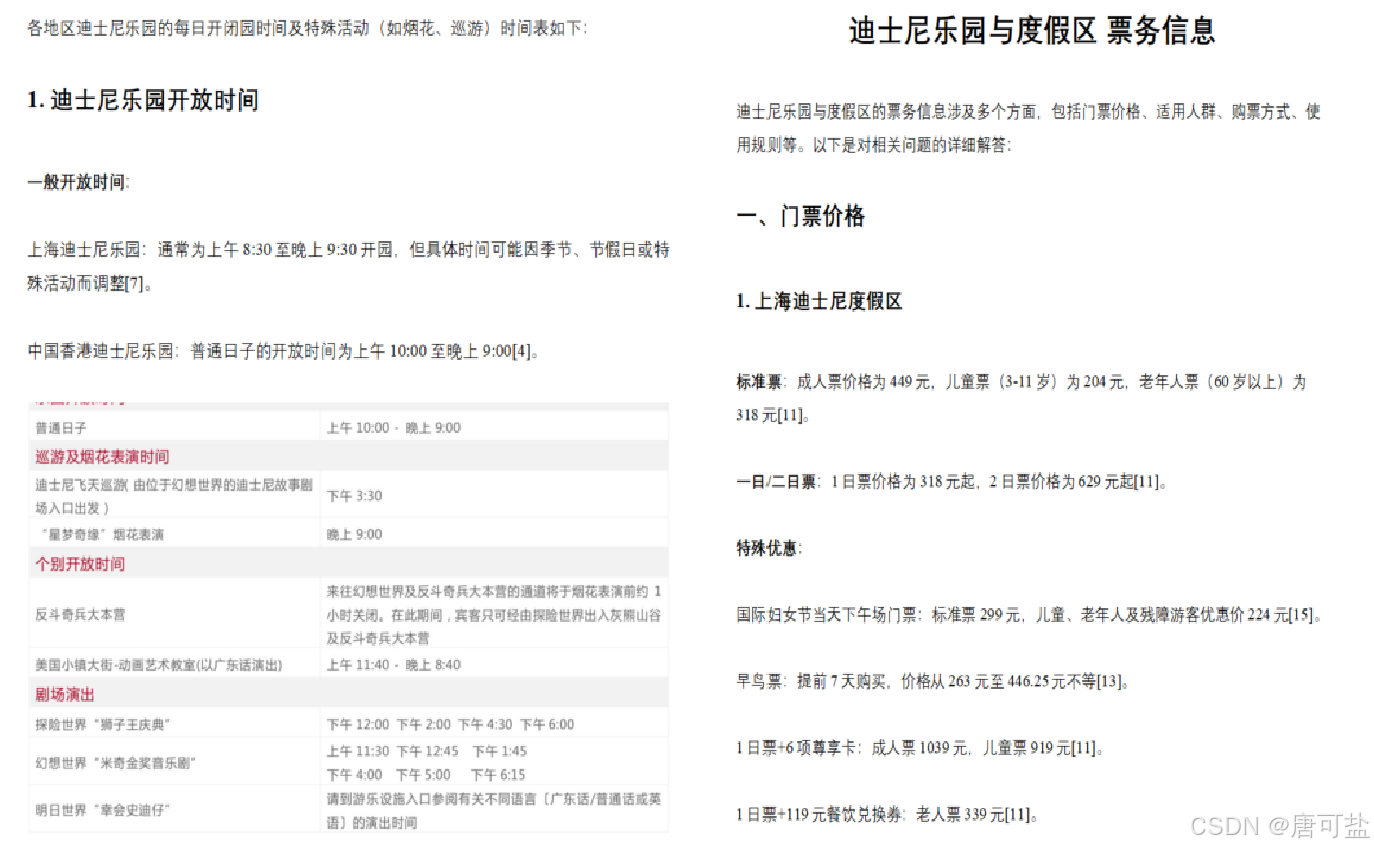Click the red section header '巡游及烟花表演时间'

102,457
